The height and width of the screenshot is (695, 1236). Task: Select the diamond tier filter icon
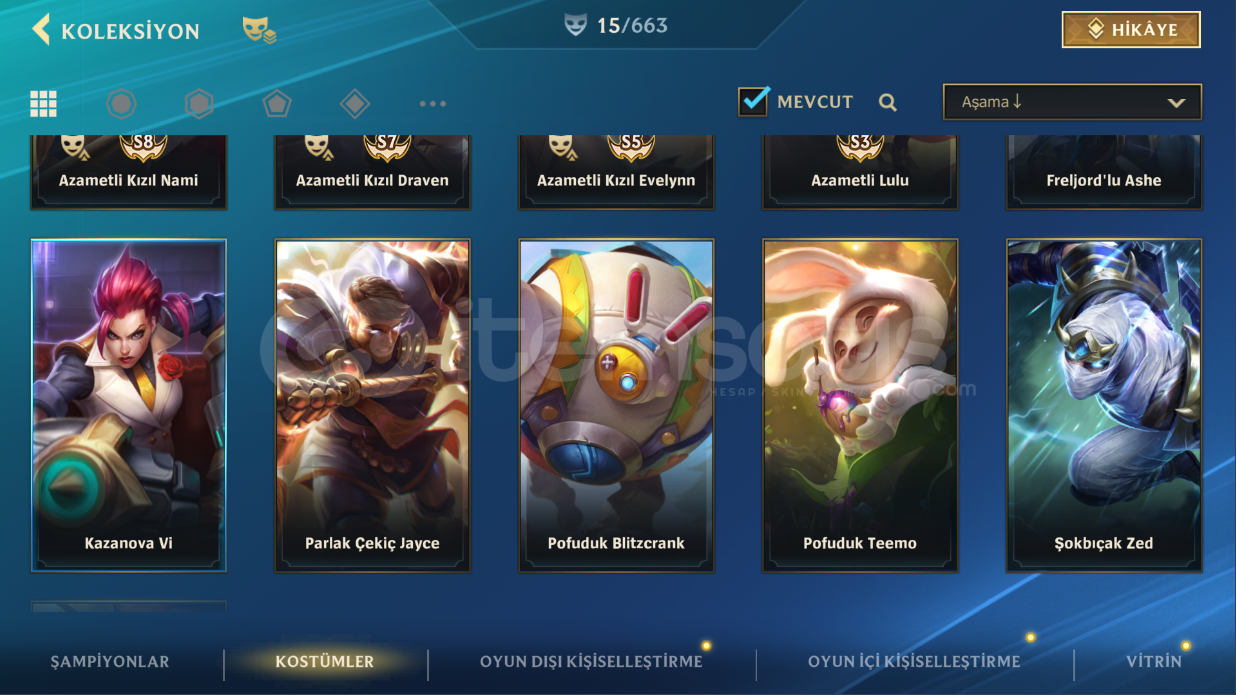(x=355, y=103)
